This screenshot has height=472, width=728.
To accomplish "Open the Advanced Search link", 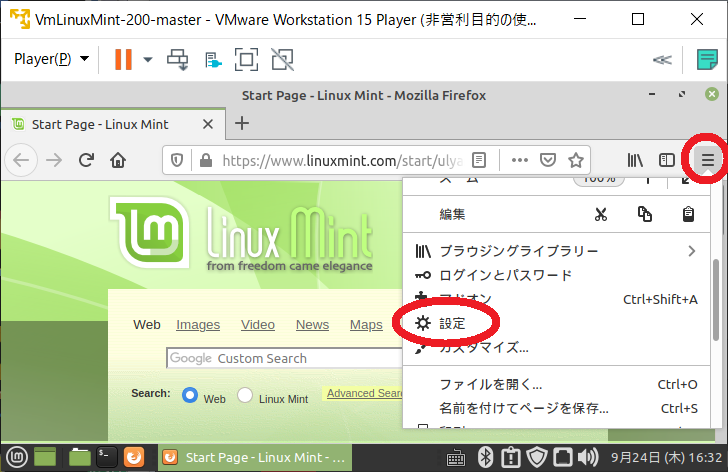I will (x=364, y=394).
